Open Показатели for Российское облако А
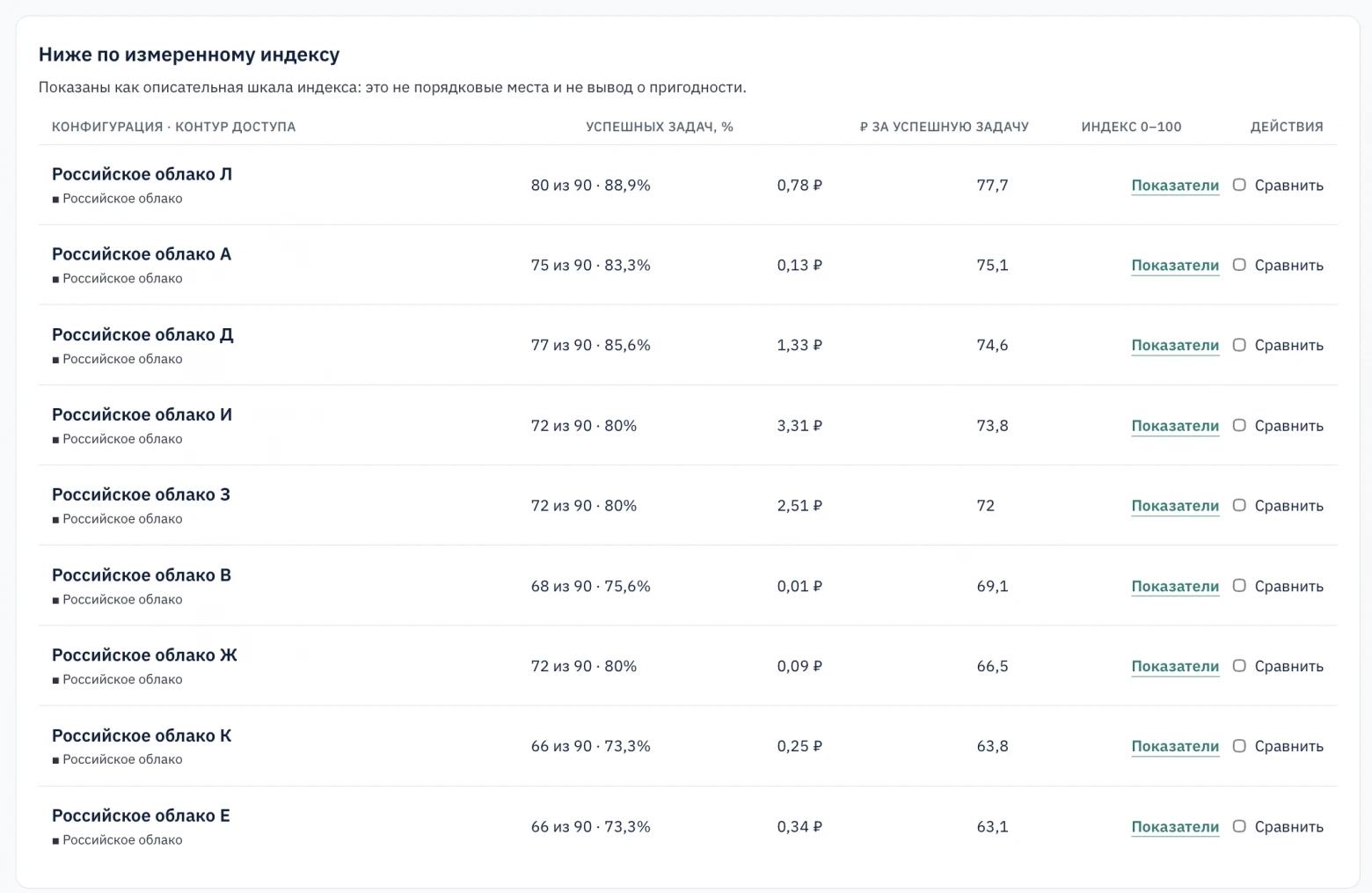The width and height of the screenshot is (1372, 893). coord(1175,266)
